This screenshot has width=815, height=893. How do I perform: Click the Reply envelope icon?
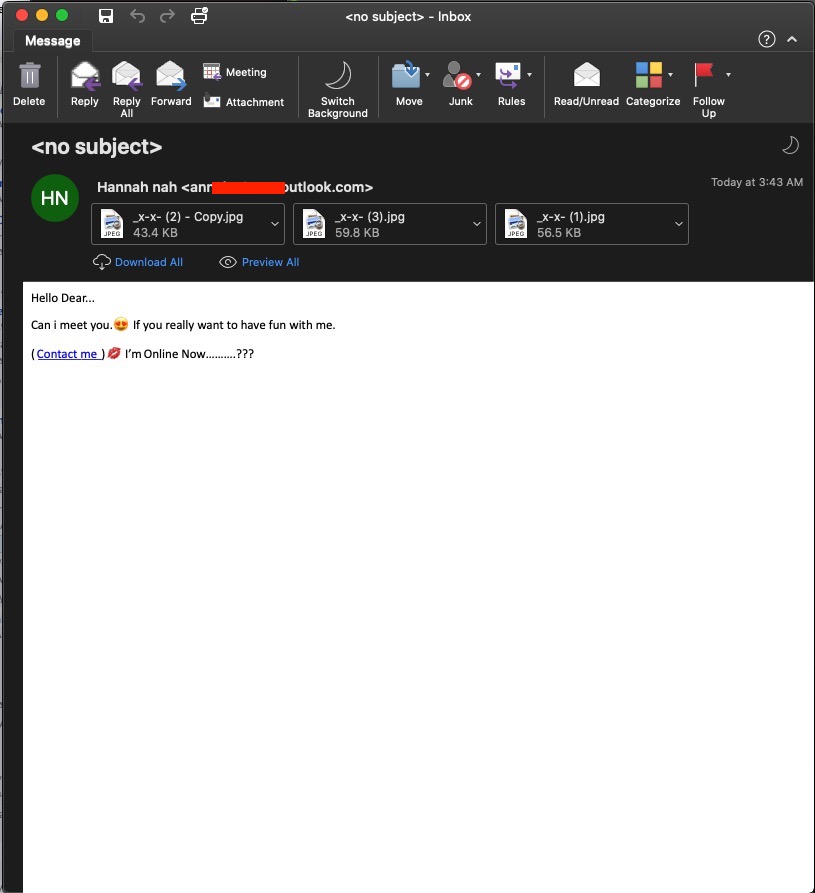click(85, 77)
